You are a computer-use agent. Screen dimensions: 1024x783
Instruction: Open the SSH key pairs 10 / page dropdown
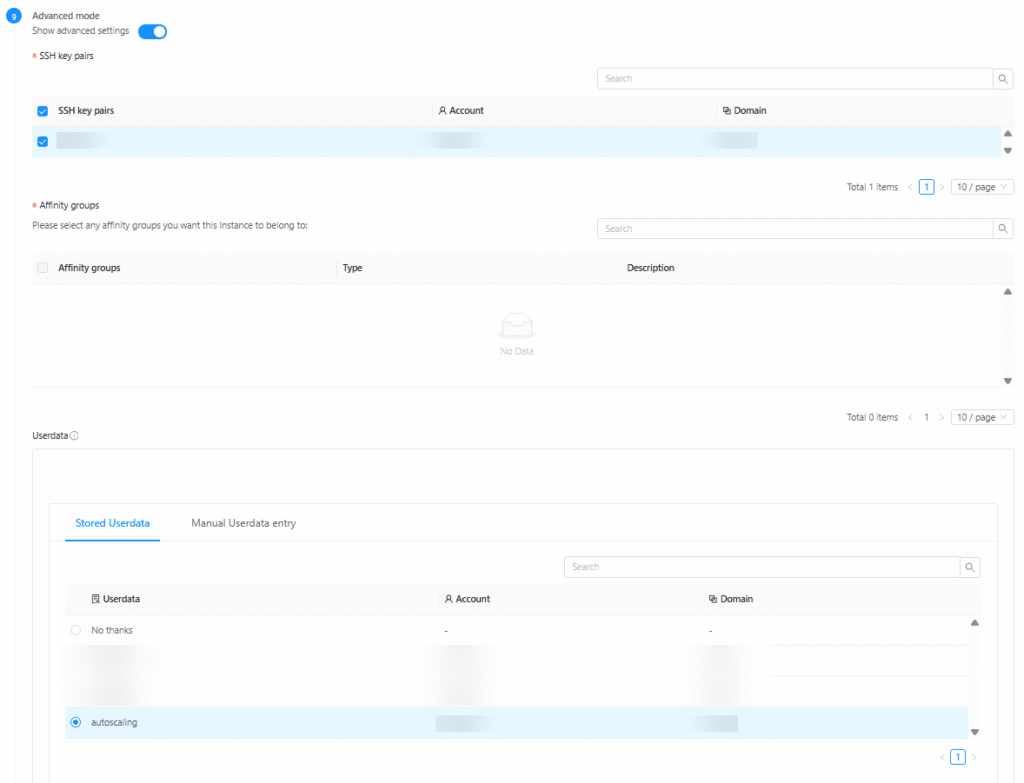982,187
